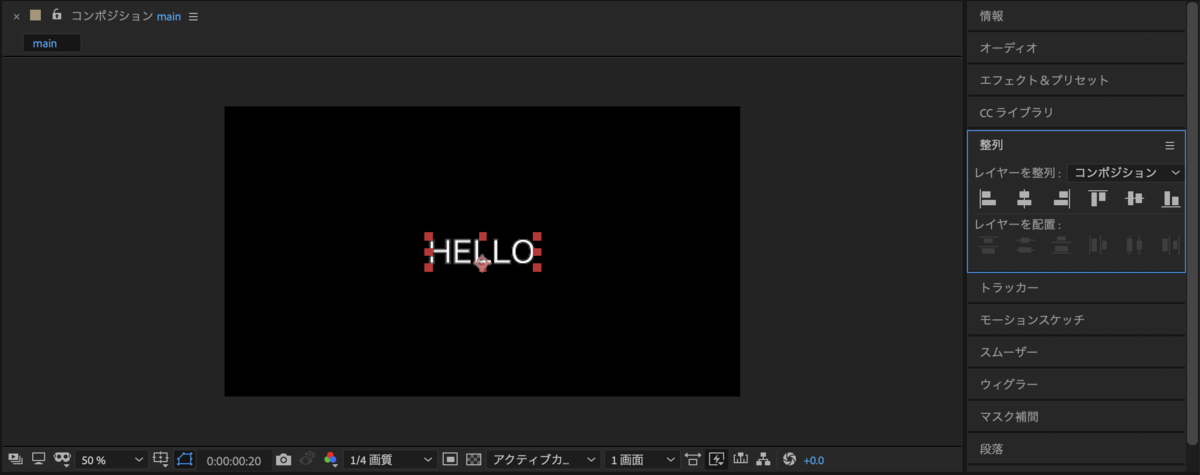This screenshot has height=475, width=1200.
Task: Click the main composition name in title
Action: pyautogui.click(x=168, y=17)
